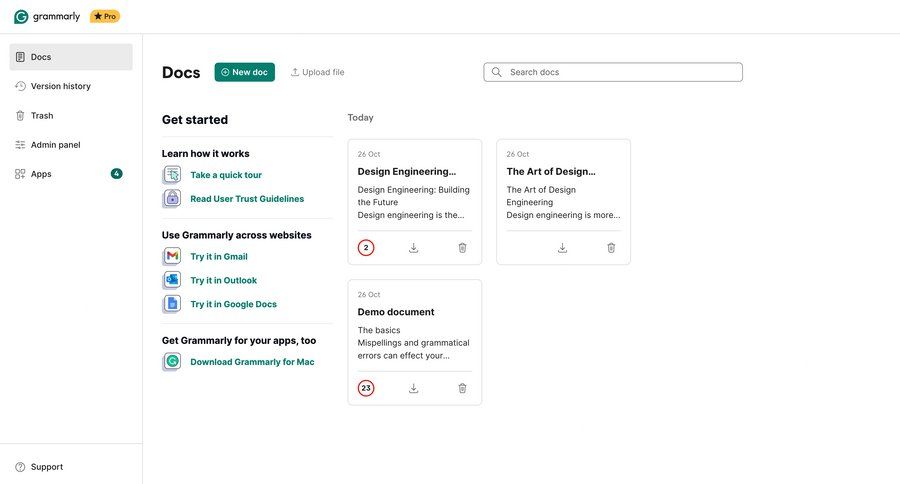Click the 26 Oct date on Demo document
The height and width of the screenshot is (484, 900).
(x=368, y=295)
